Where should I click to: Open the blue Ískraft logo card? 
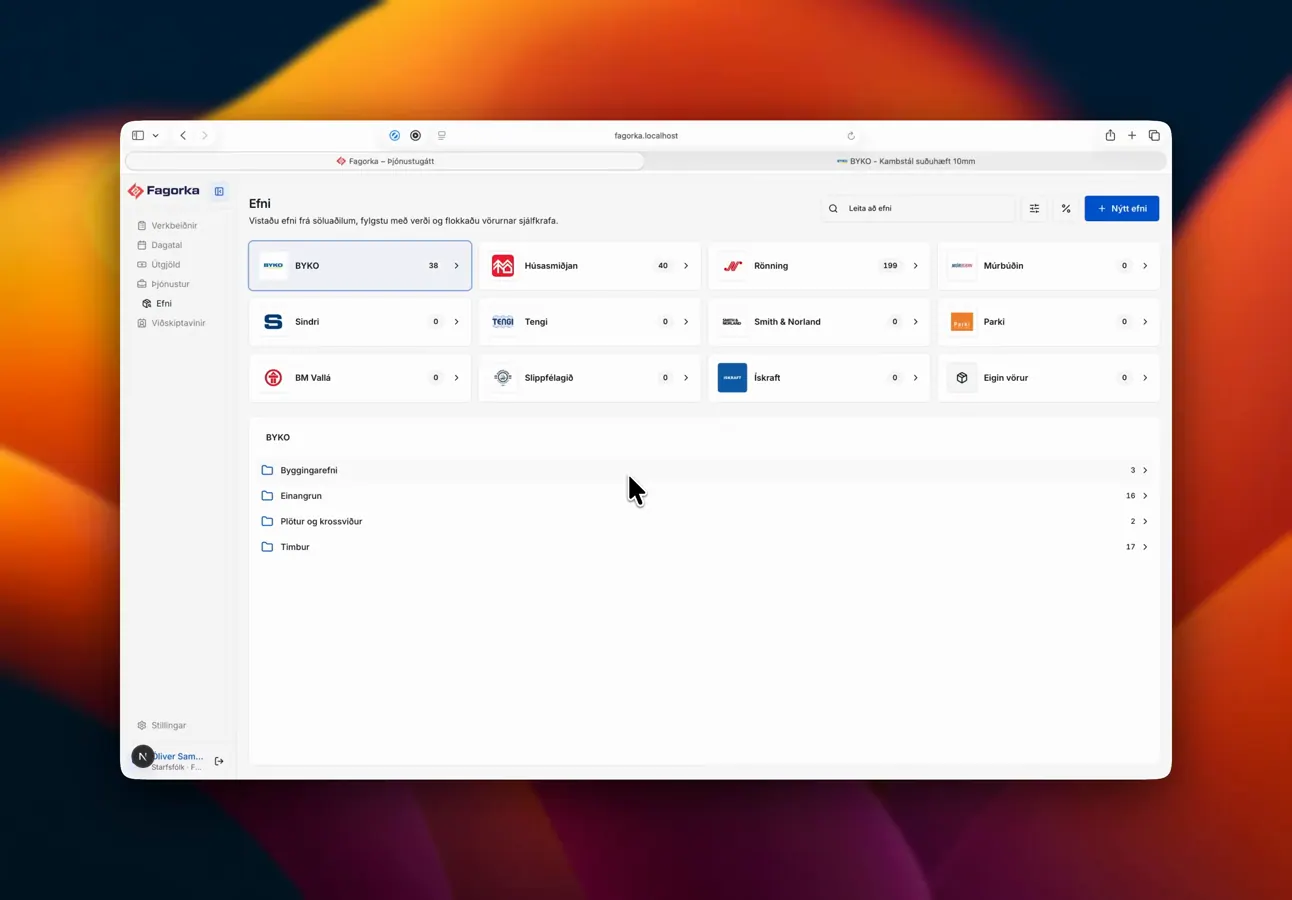pyautogui.click(x=732, y=378)
